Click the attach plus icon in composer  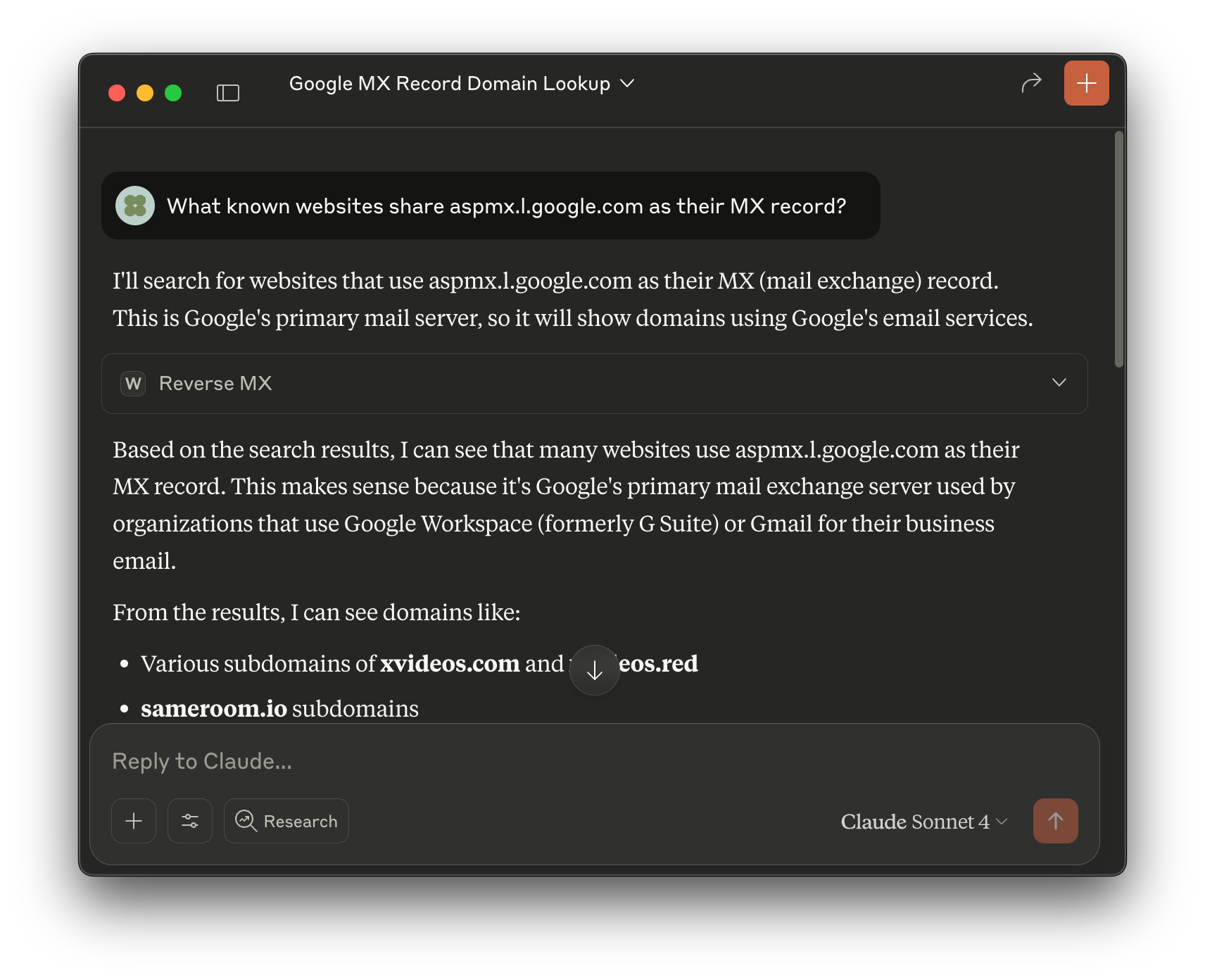pyautogui.click(x=134, y=821)
